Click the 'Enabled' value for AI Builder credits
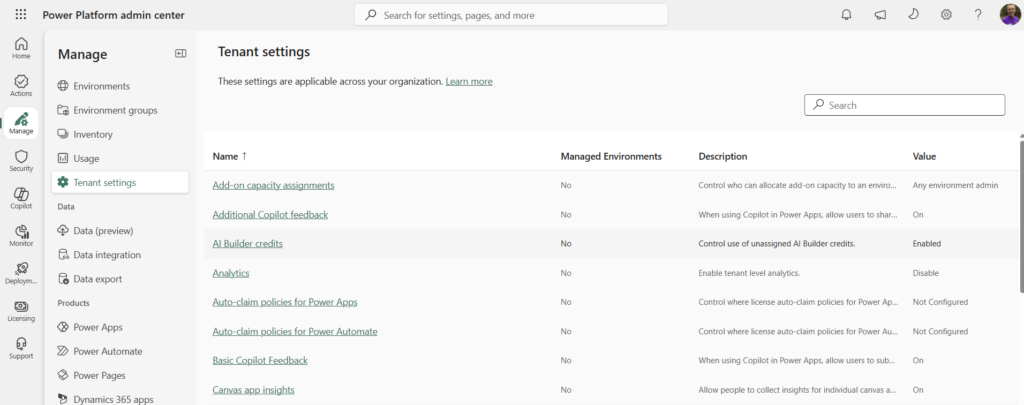The height and width of the screenshot is (405, 1024). (x=927, y=244)
